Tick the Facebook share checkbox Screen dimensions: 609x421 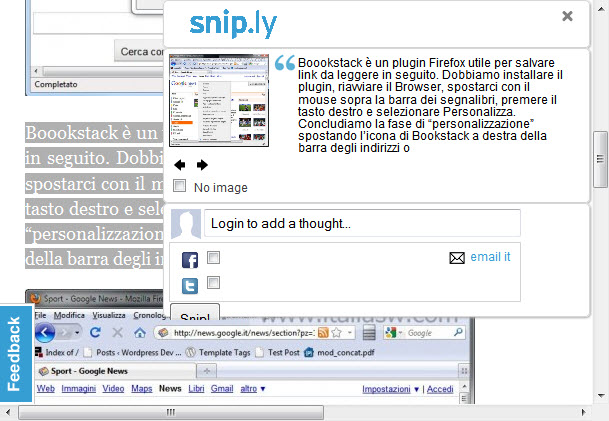coord(213,257)
